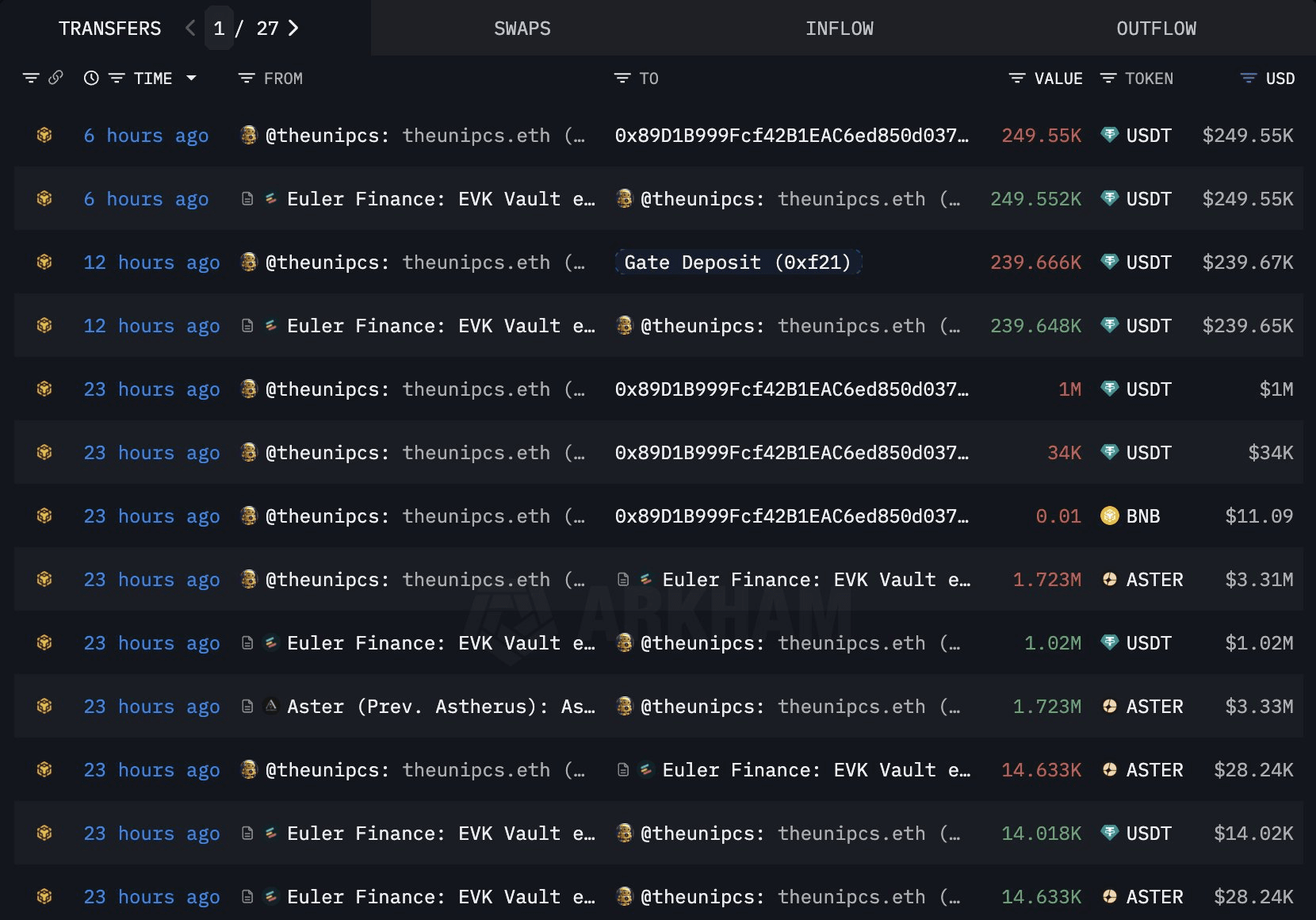Click USDT token on the $1M row
The height and width of the screenshot is (920, 1316).
pos(1148,389)
